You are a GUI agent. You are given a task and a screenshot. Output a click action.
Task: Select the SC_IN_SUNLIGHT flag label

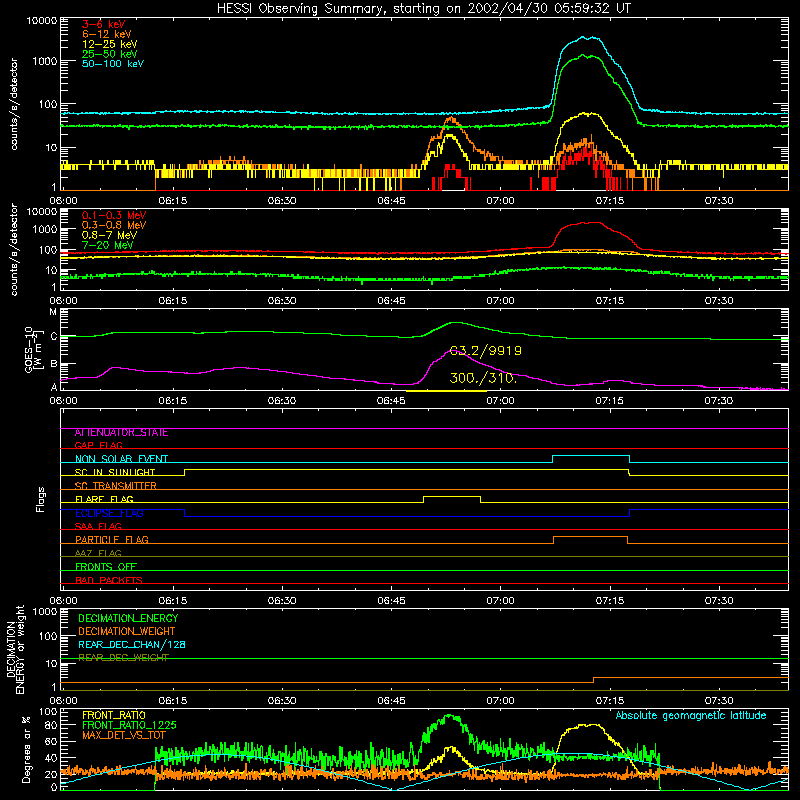tap(115, 472)
